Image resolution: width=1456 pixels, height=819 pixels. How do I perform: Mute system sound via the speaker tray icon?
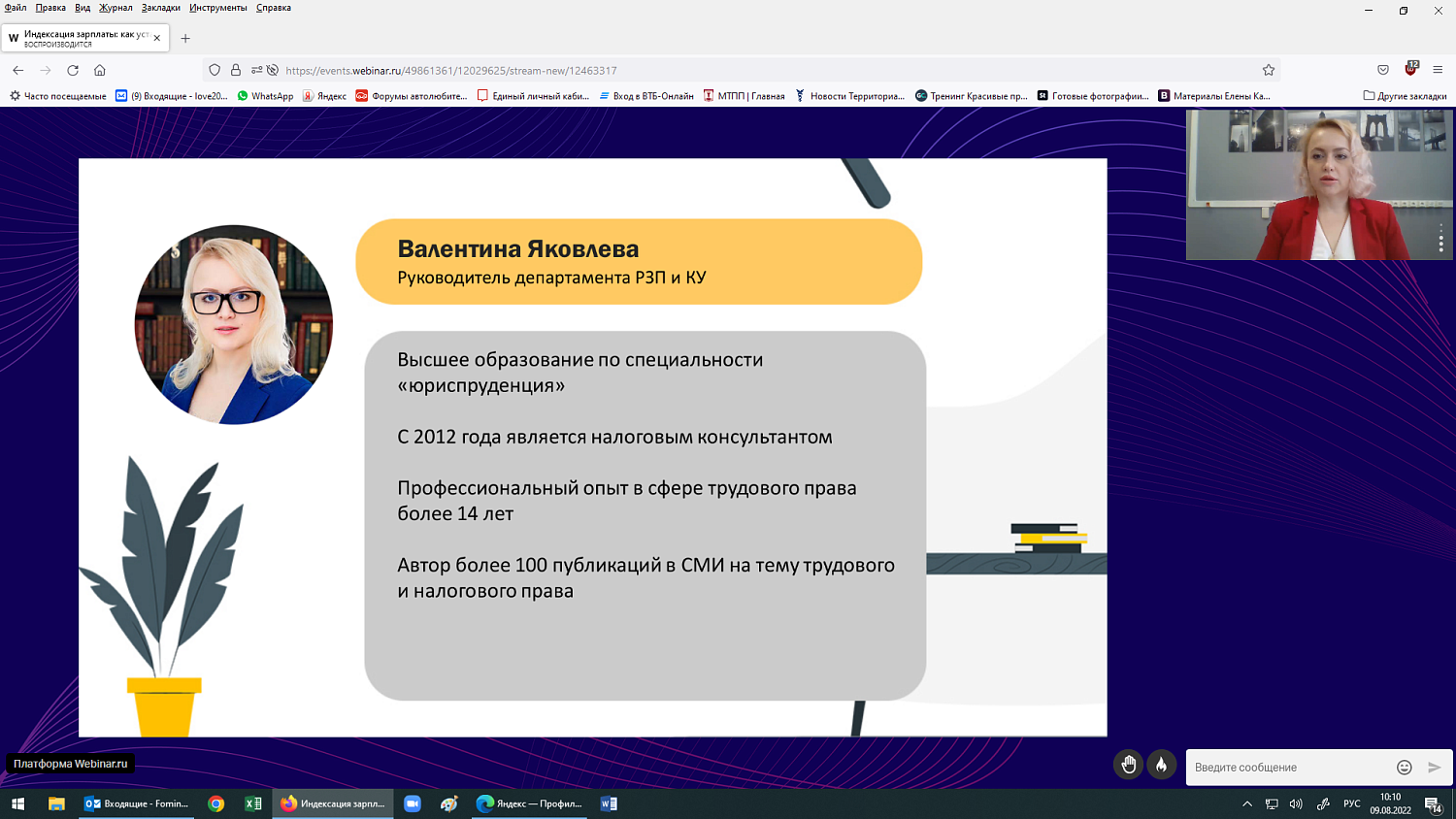click(x=1294, y=803)
